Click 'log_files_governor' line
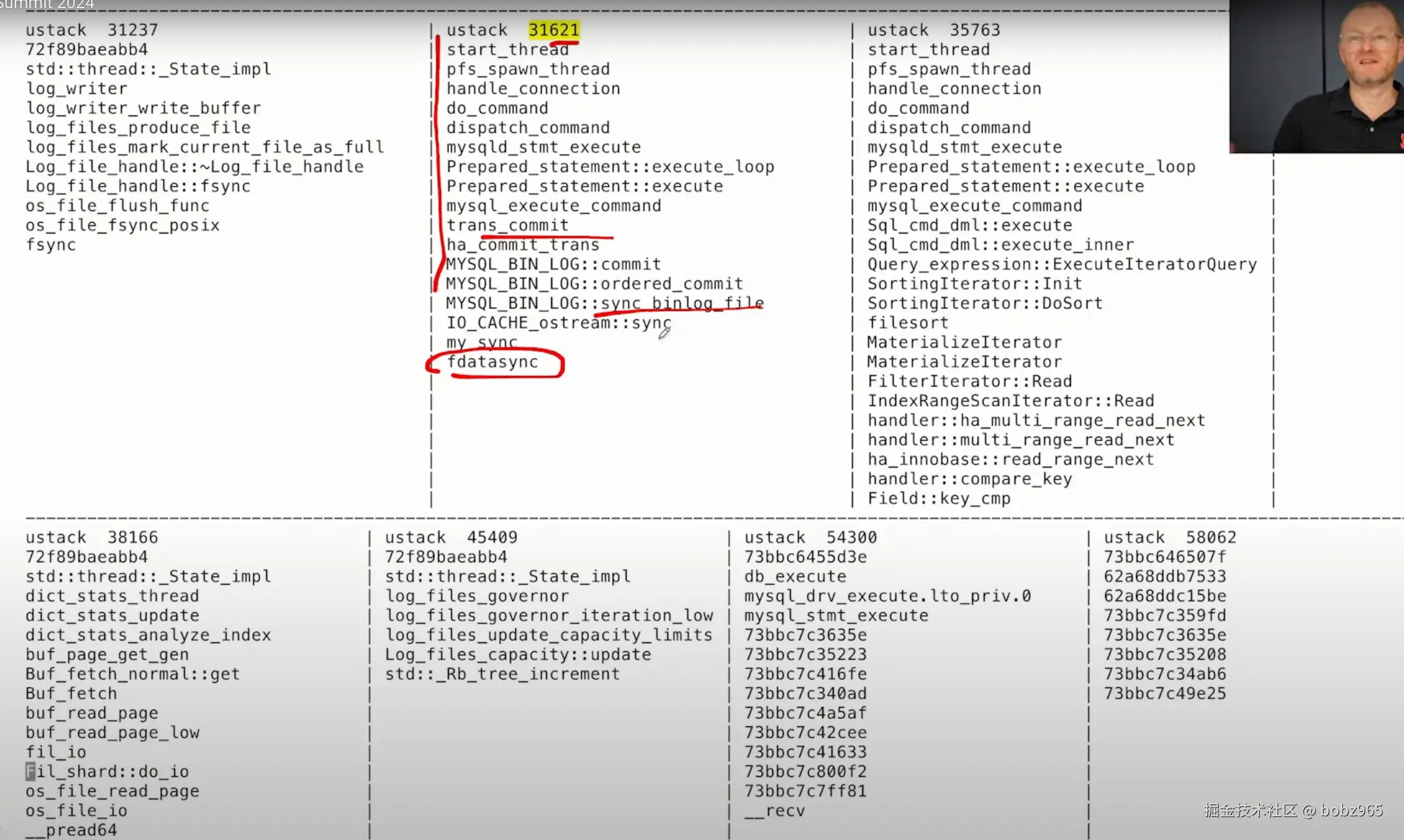 477,596
